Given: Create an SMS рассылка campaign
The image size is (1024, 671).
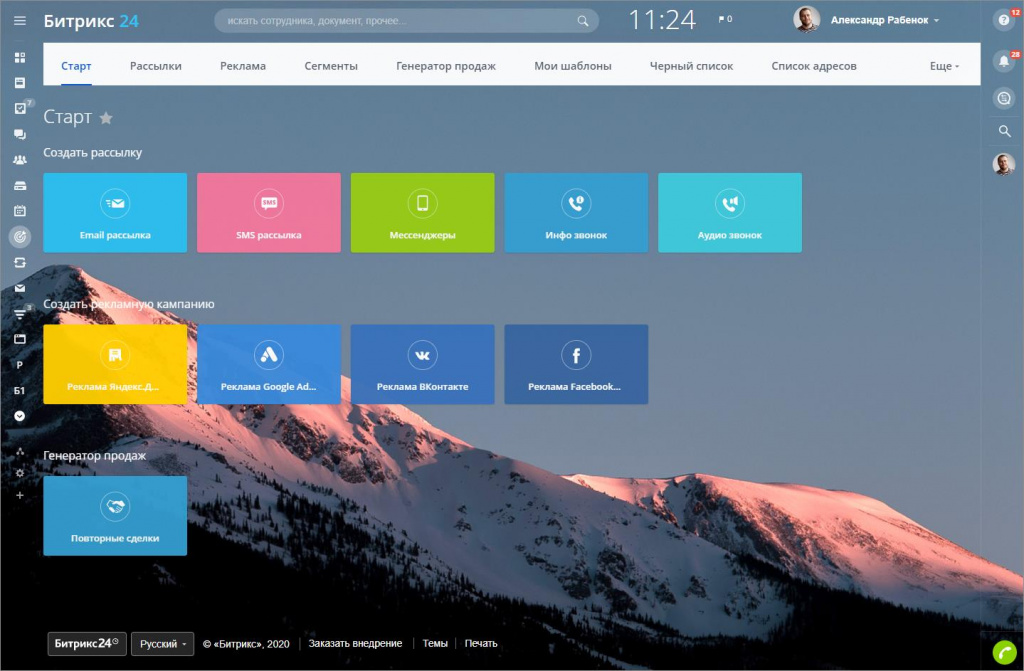Looking at the screenshot, I should (268, 212).
